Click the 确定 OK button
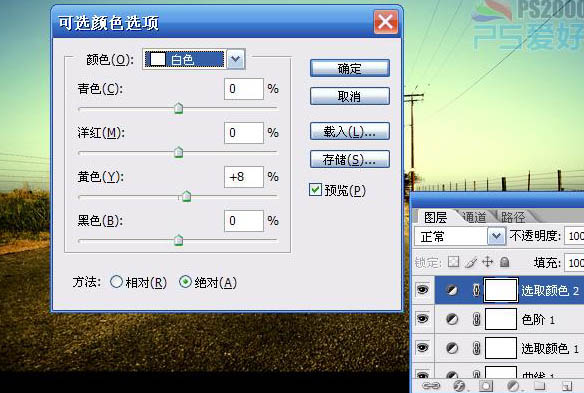This screenshot has width=584, height=393. pyautogui.click(x=350, y=68)
